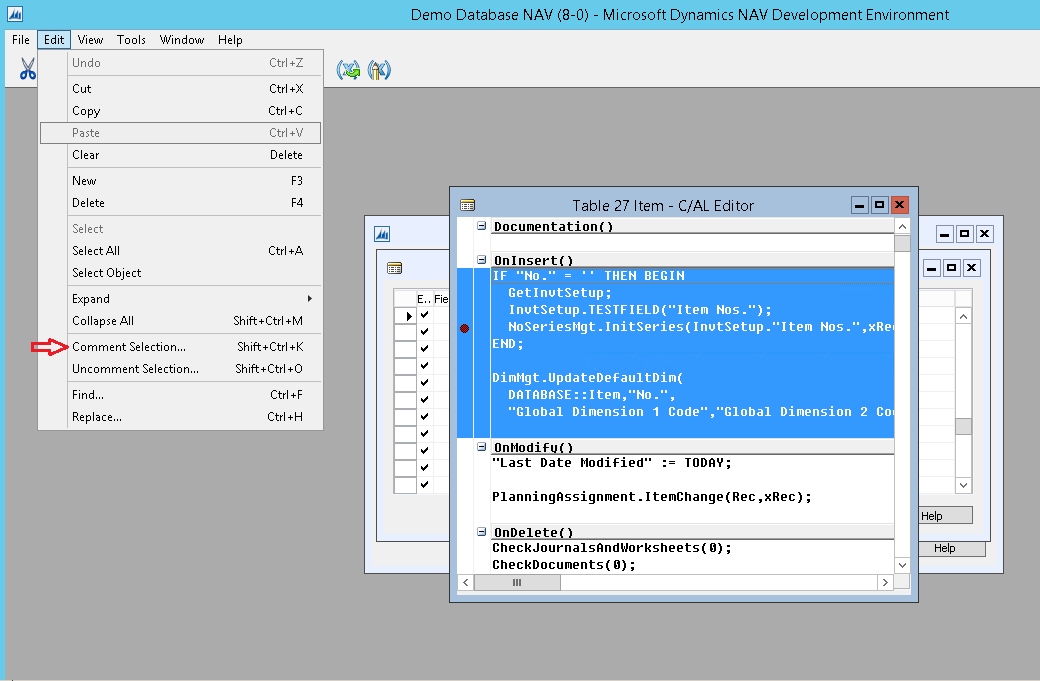
Task: Click Object Designer window's NAV icon
Action: [382, 234]
